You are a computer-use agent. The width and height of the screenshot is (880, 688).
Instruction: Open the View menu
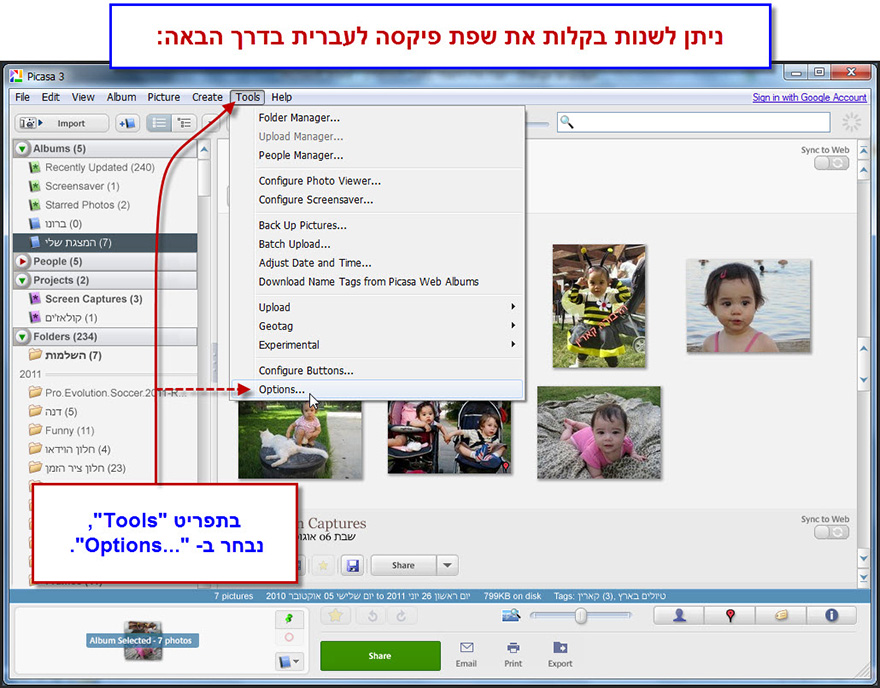tap(82, 97)
